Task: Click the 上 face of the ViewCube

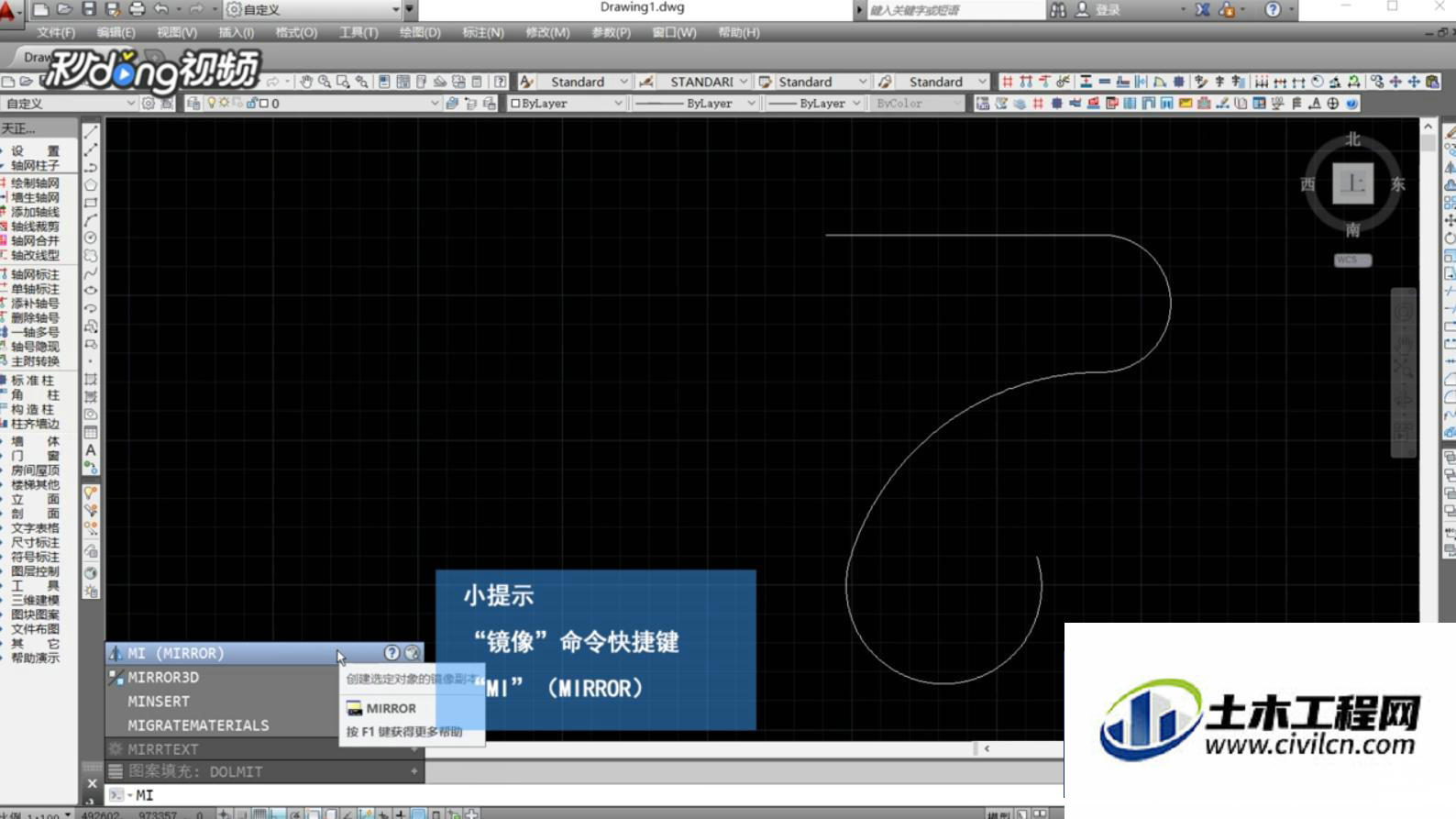Action: pos(1352,183)
